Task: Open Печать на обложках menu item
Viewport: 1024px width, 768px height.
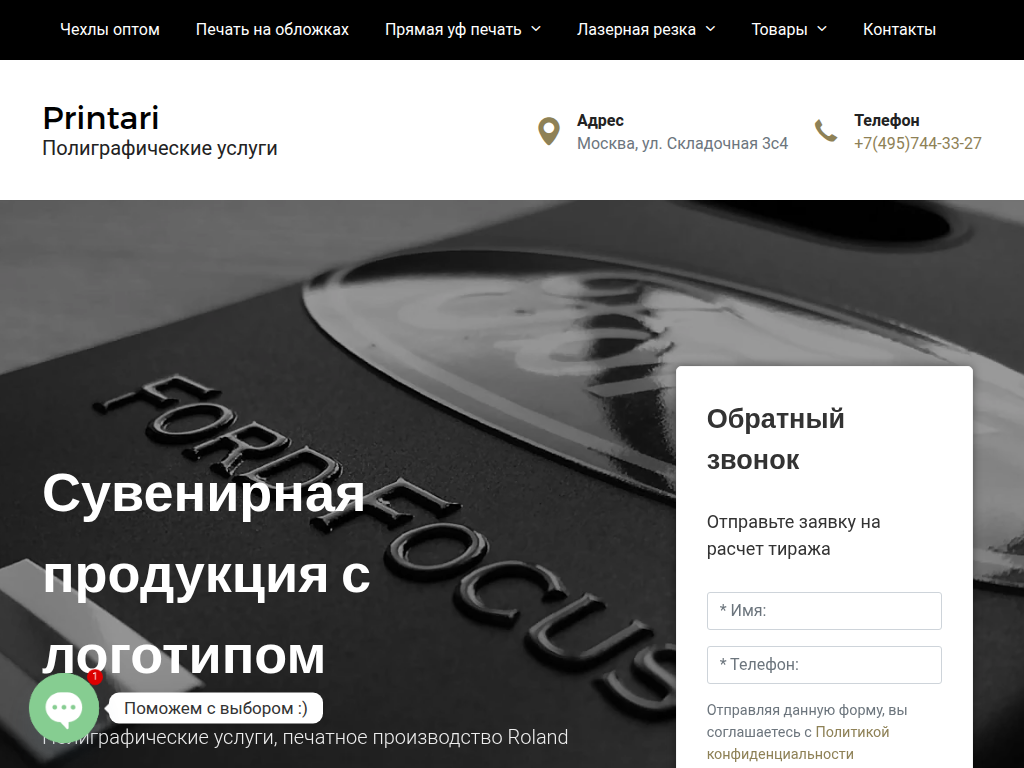Action: pos(272,29)
